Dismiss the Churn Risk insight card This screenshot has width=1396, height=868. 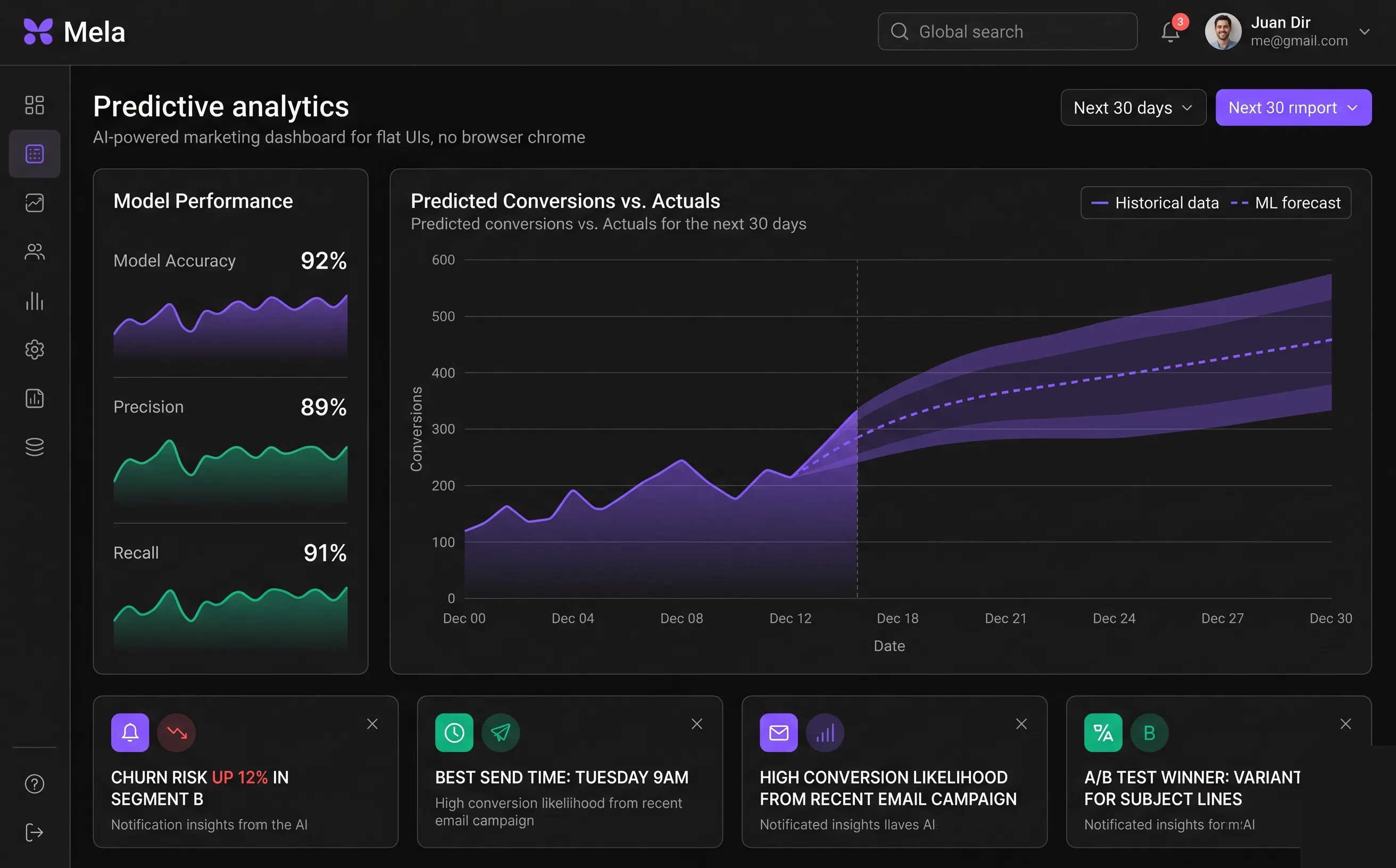[372, 724]
